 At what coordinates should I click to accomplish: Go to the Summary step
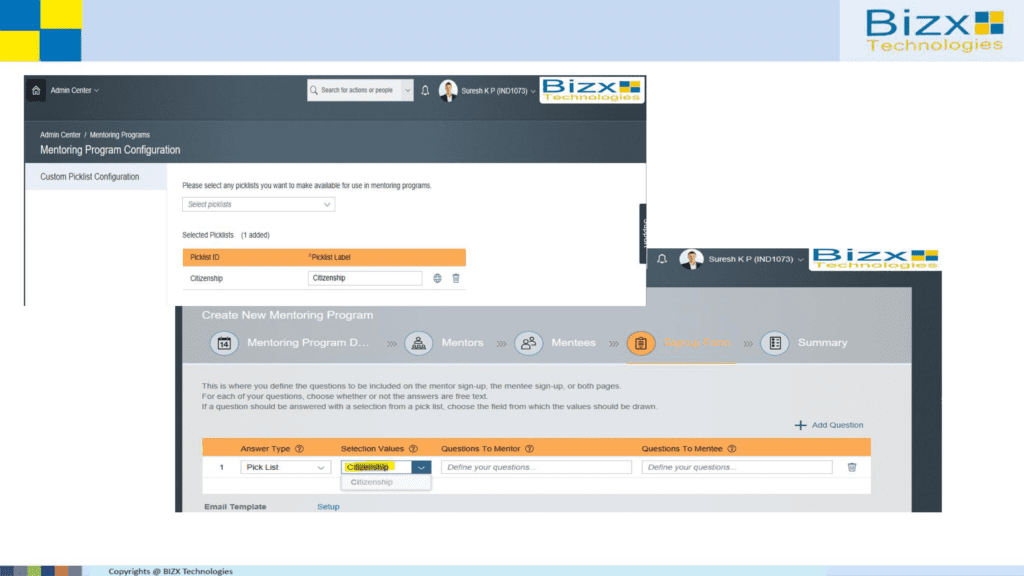822,342
